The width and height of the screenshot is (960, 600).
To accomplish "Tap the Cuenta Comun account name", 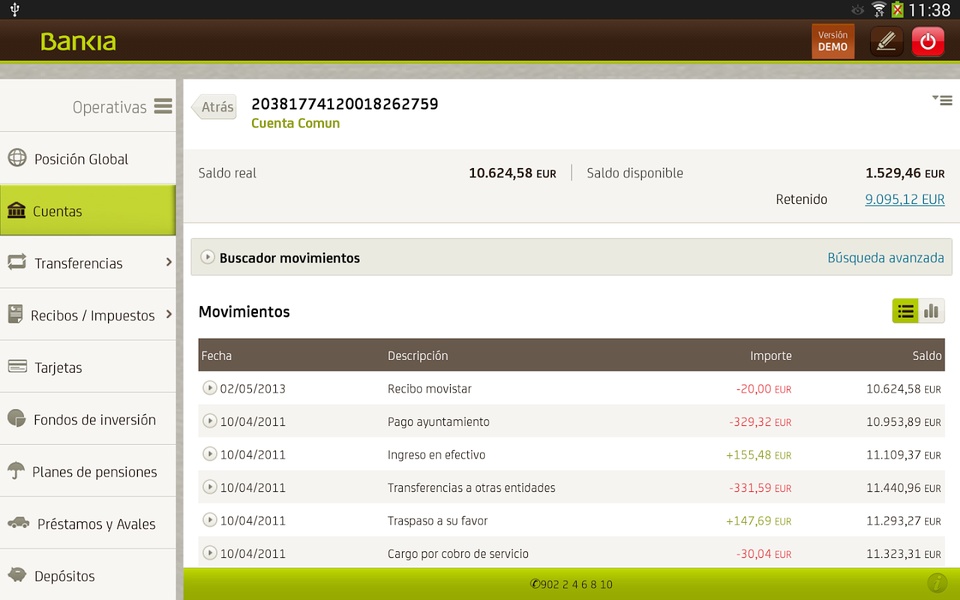I will coord(295,123).
